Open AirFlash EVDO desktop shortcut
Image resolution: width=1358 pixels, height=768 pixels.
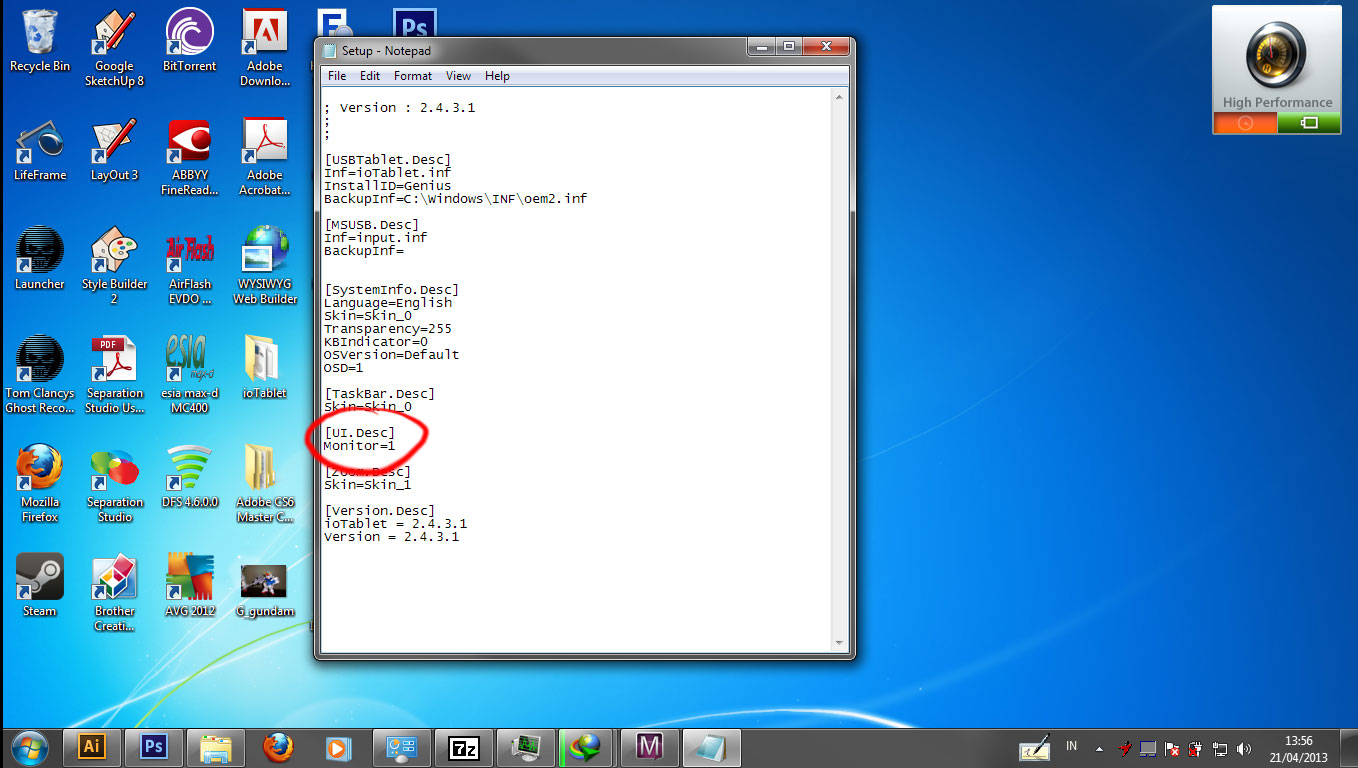click(x=189, y=266)
